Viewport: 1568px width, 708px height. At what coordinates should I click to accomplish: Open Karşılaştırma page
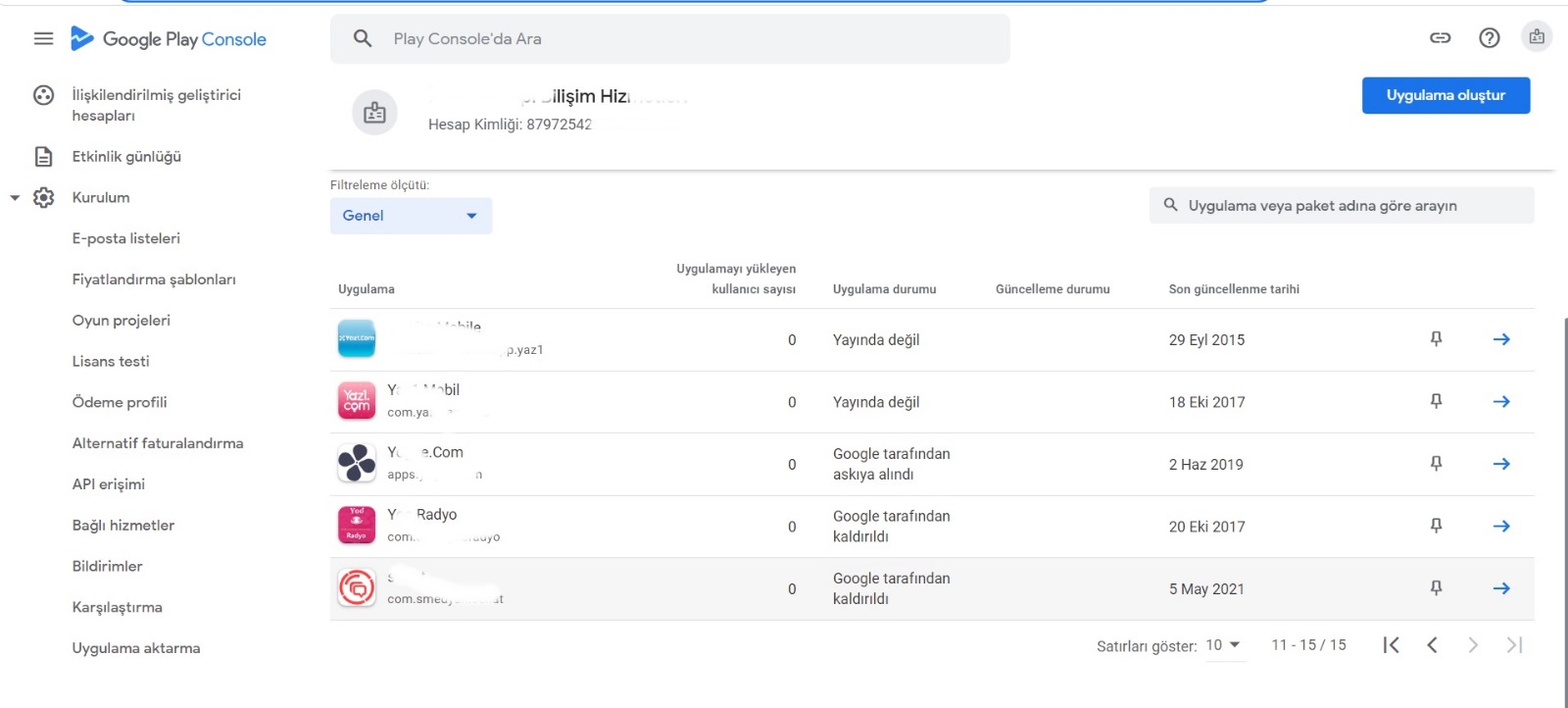(x=118, y=608)
